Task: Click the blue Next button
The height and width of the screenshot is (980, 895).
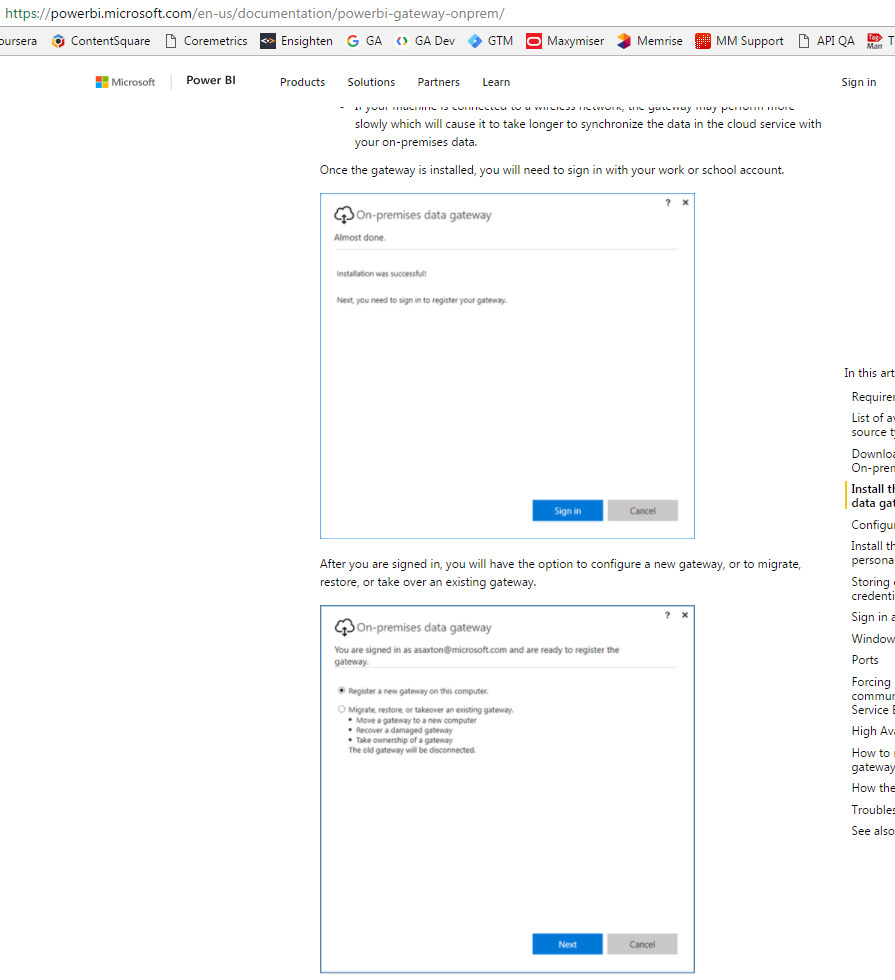Action: pyautogui.click(x=568, y=944)
